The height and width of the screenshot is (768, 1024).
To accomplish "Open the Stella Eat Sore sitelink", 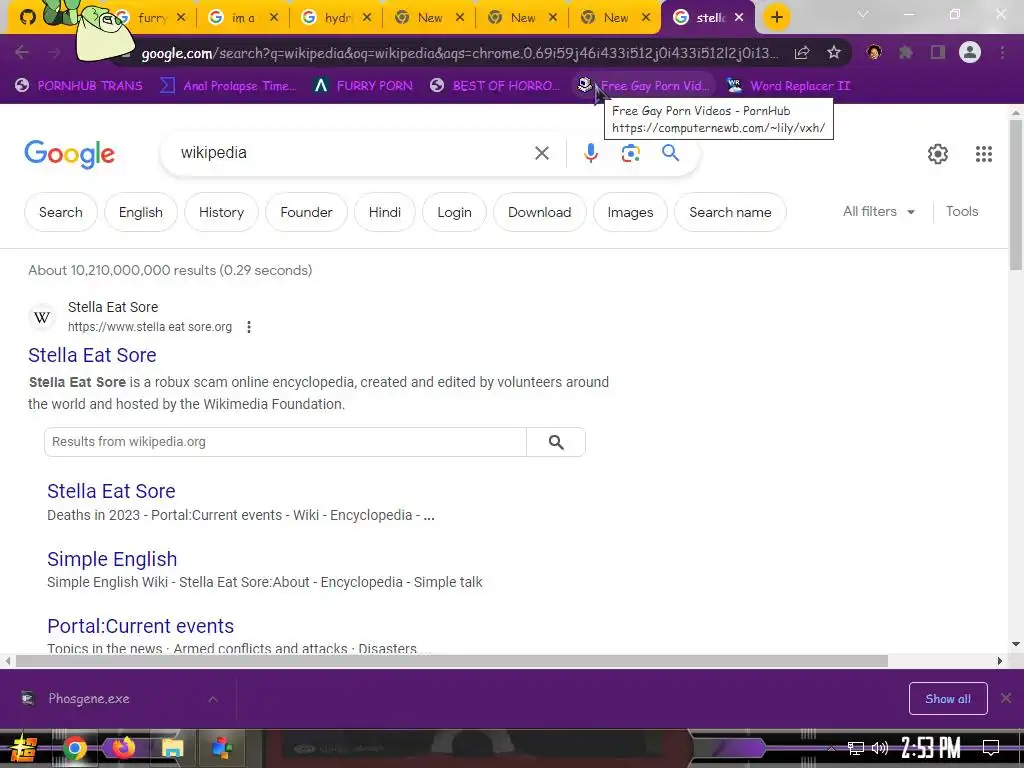I will [111, 491].
